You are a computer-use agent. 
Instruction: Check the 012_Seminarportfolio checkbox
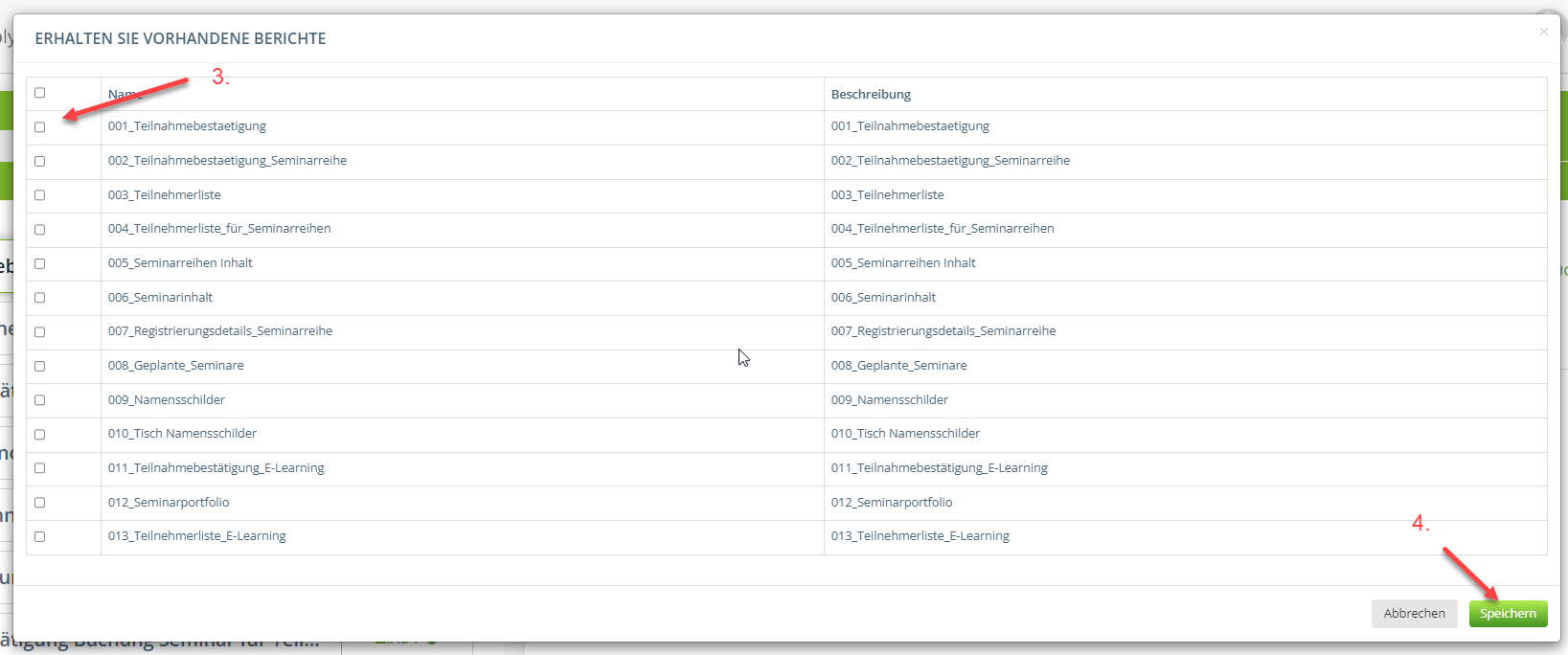(39, 503)
